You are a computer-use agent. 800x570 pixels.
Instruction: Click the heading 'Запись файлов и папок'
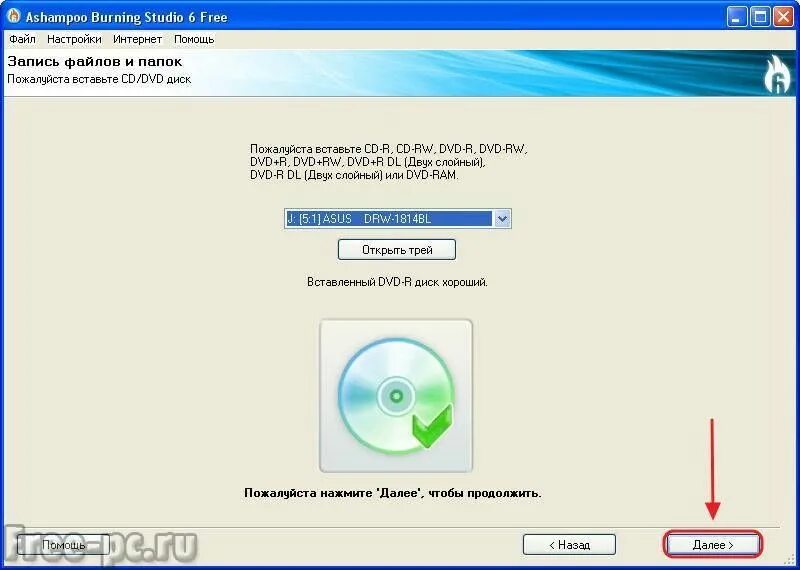[x=95, y=62]
